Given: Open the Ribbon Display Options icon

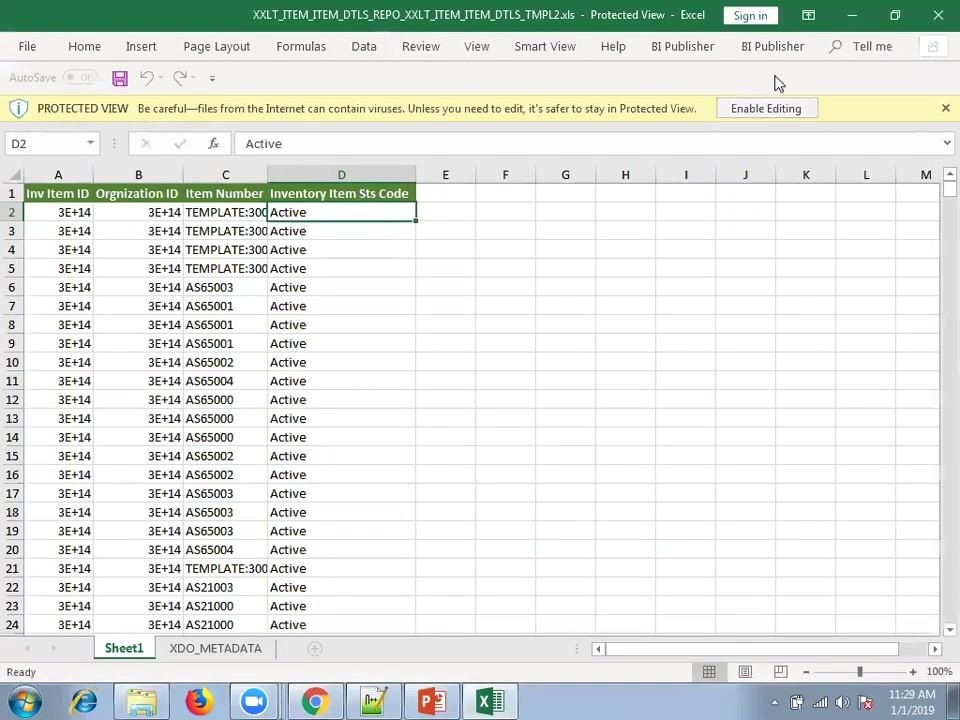Looking at the screenshot, I should click(808, 15).
